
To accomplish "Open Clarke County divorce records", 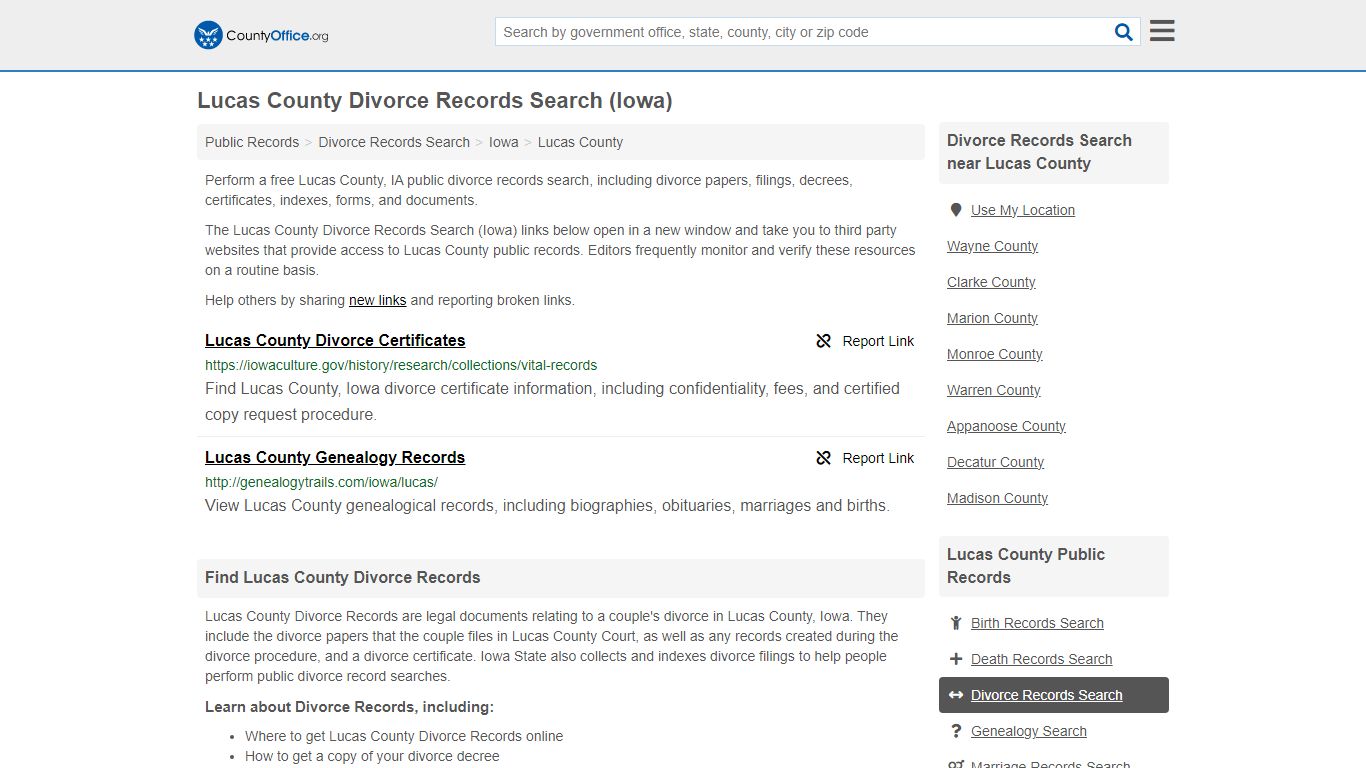I will (x=991, y=282).
